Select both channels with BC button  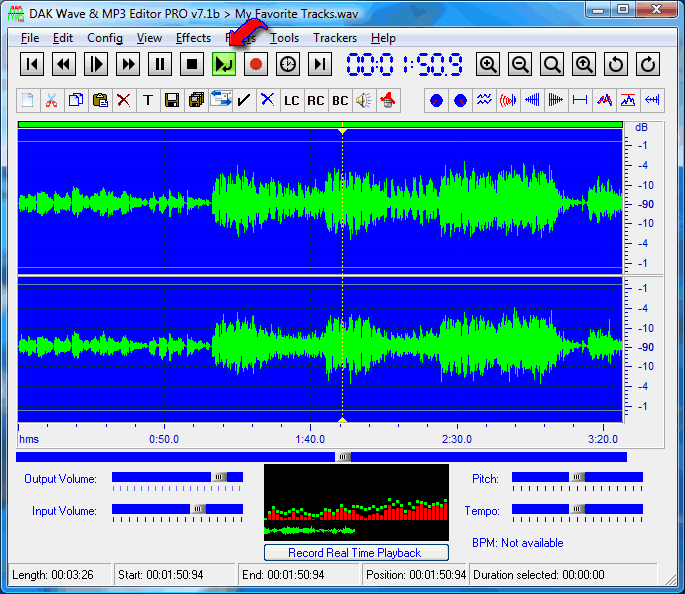[340, 100]
